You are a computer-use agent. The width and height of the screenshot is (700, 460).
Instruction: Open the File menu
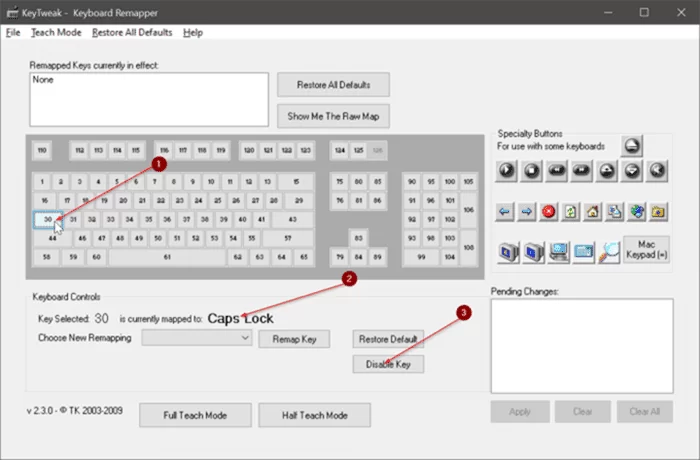coord(13,33)
